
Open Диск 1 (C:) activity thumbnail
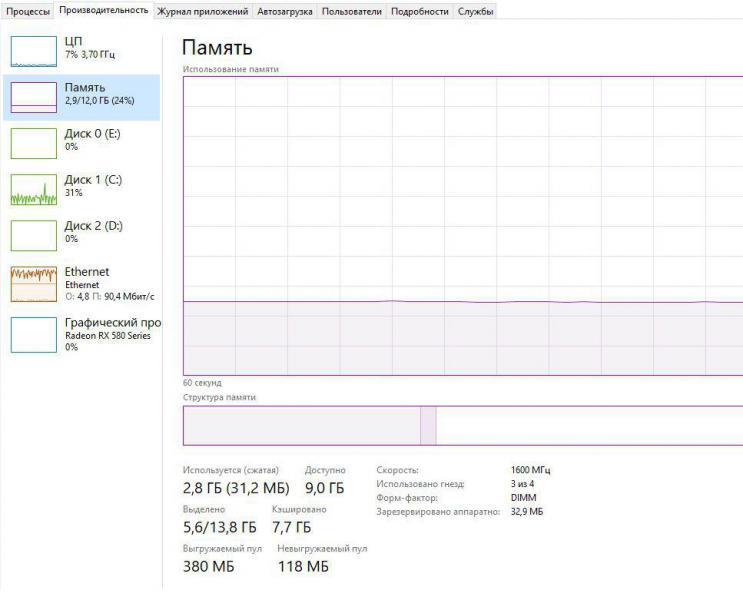point(33,189)
